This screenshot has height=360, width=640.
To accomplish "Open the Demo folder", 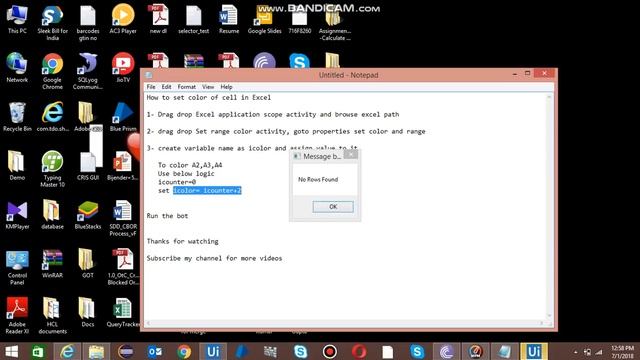I will [x=17, y=166].
